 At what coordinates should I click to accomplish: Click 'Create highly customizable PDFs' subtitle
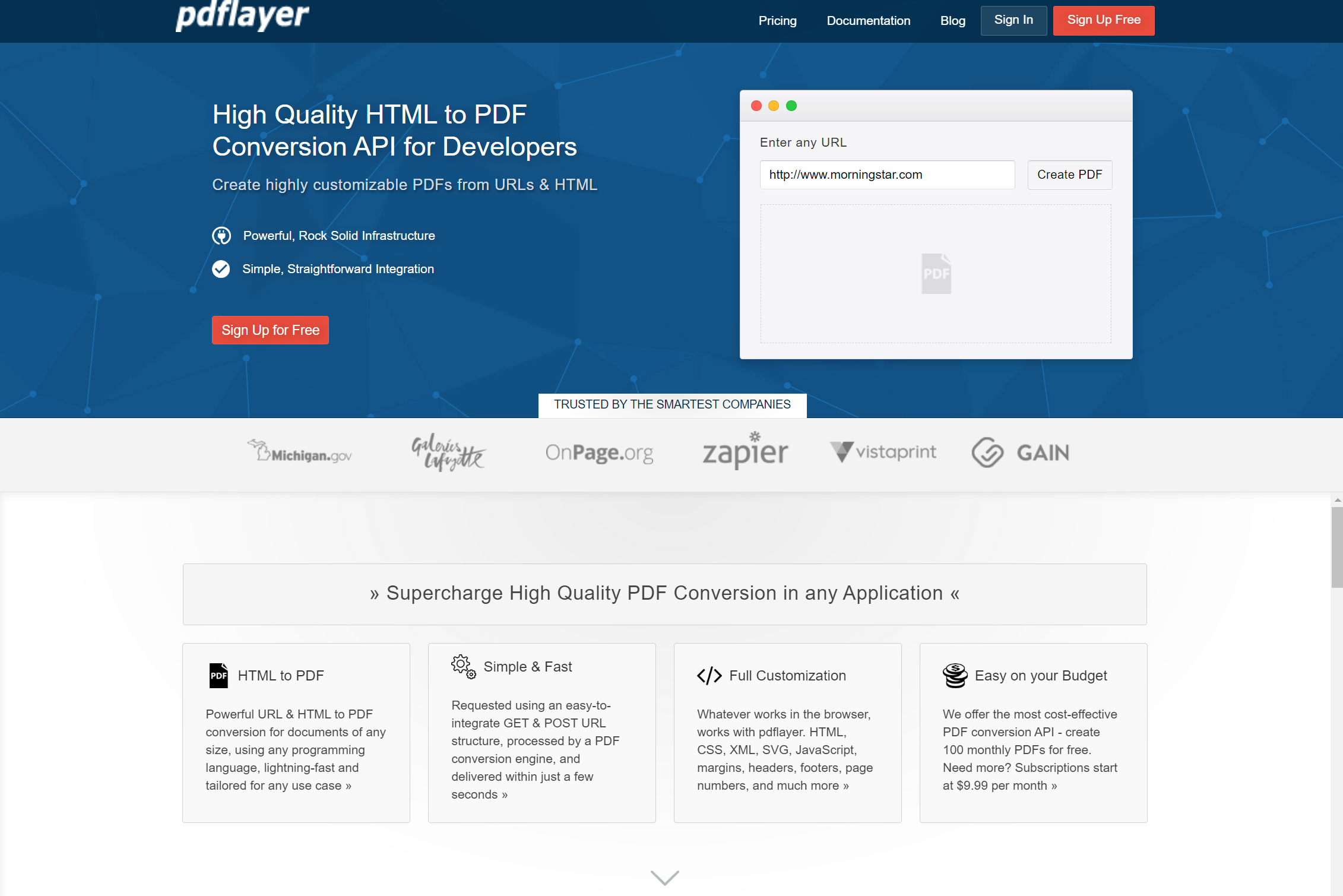click(404, 185)
